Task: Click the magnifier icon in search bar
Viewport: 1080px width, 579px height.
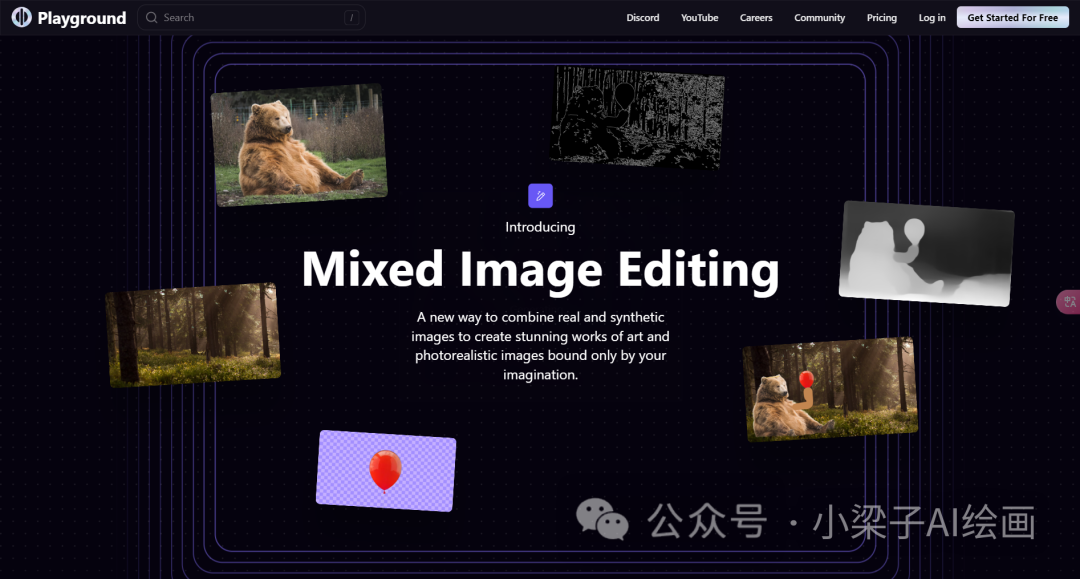Action: 152,17
